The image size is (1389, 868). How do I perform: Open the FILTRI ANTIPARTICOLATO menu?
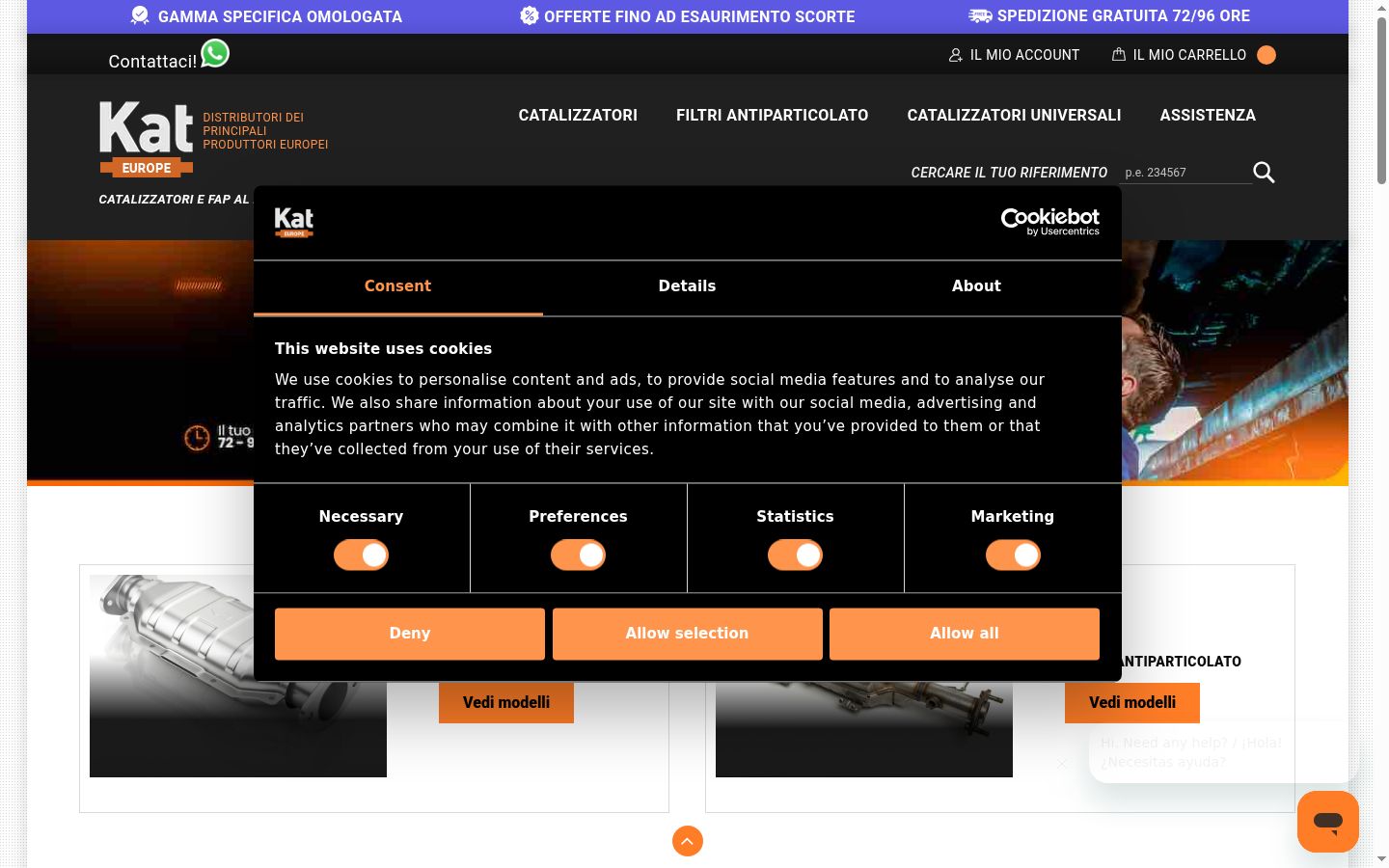772,115
